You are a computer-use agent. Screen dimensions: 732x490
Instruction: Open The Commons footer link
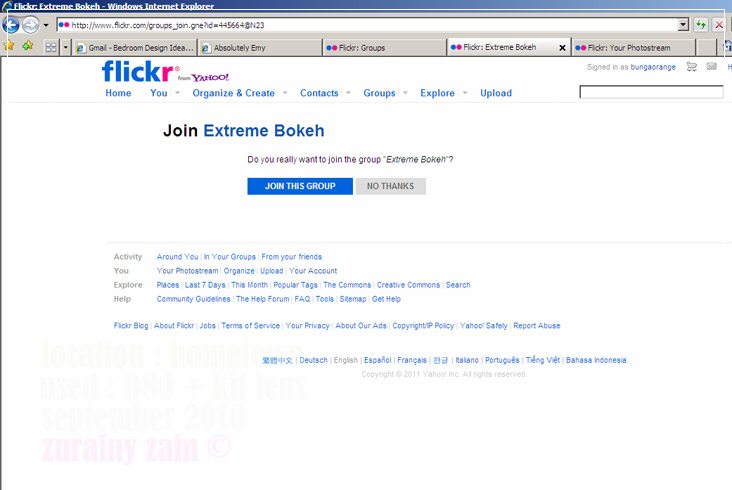coord(347,285)
